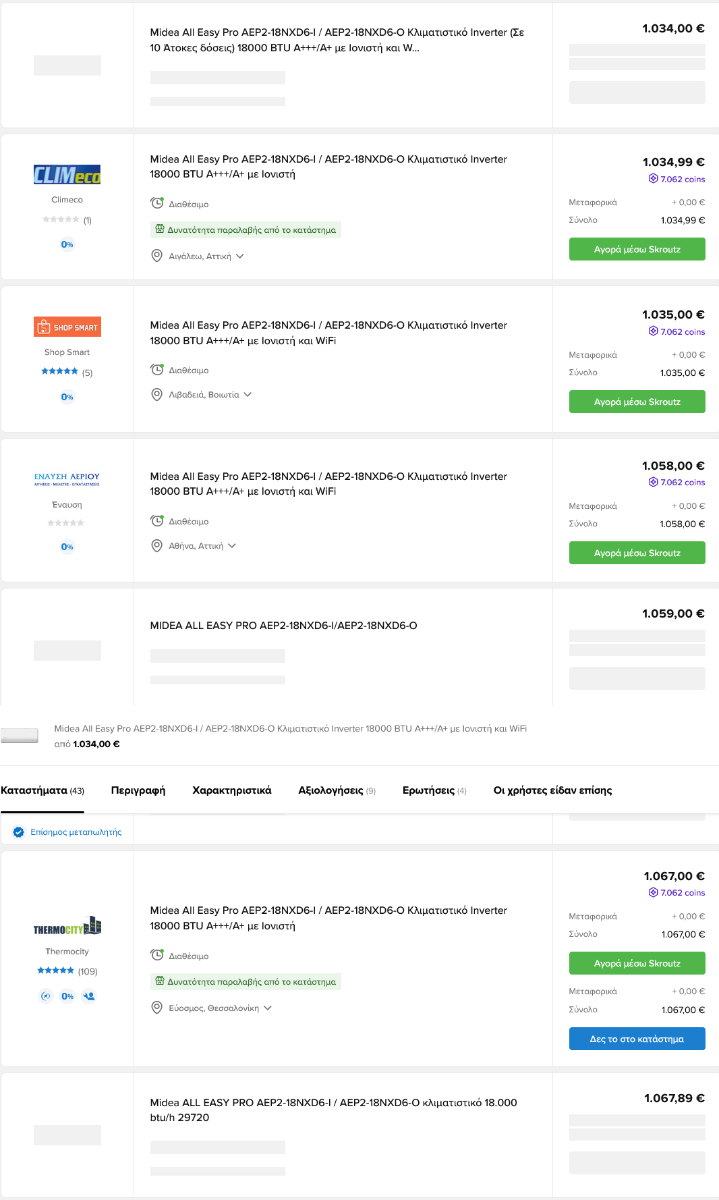Click Thermocity's first round badge icon

click(46, 996)
